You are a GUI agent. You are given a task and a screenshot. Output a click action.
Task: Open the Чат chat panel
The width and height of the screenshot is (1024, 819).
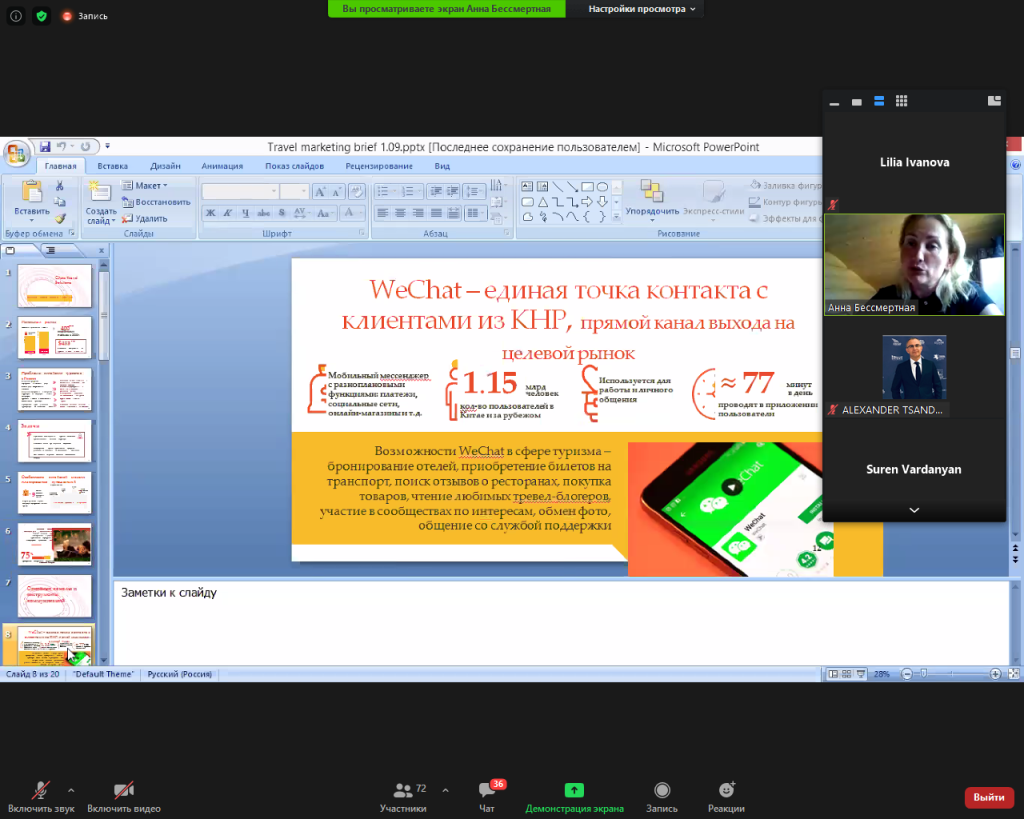[487, 791]
